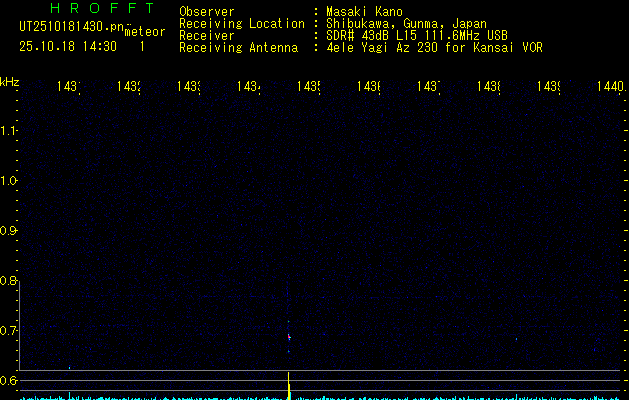Click the red meteor echo spot
The image size is (629, 400).
click(x=289, y=337)
